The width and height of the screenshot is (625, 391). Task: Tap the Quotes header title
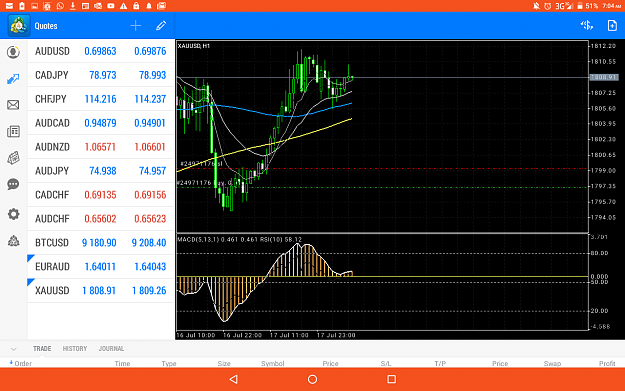click(x=46, y=26)
